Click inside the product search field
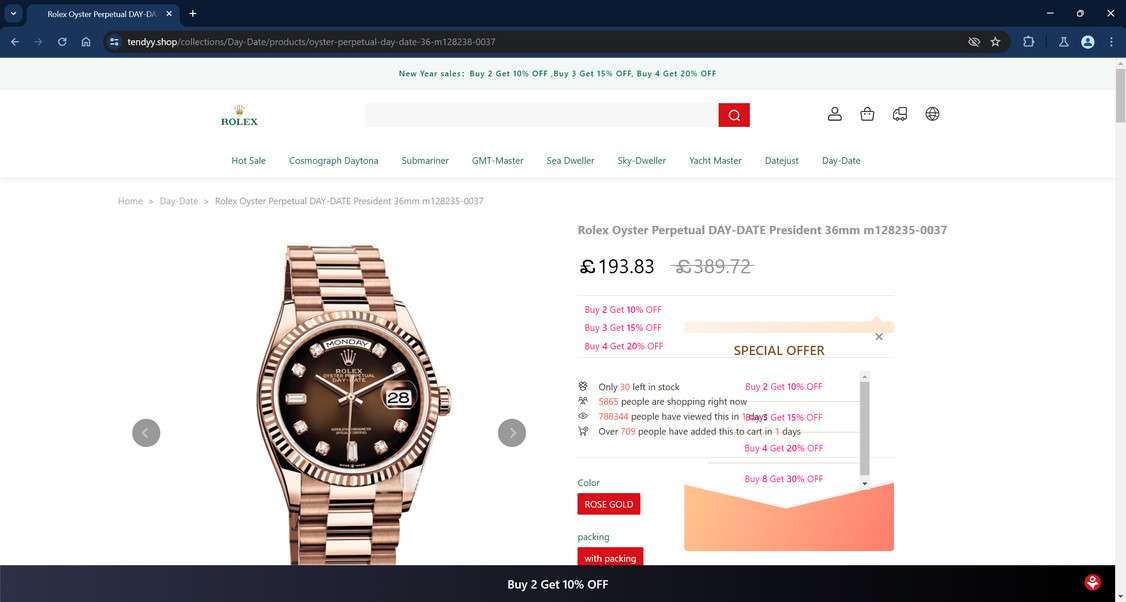 (541, 115)
